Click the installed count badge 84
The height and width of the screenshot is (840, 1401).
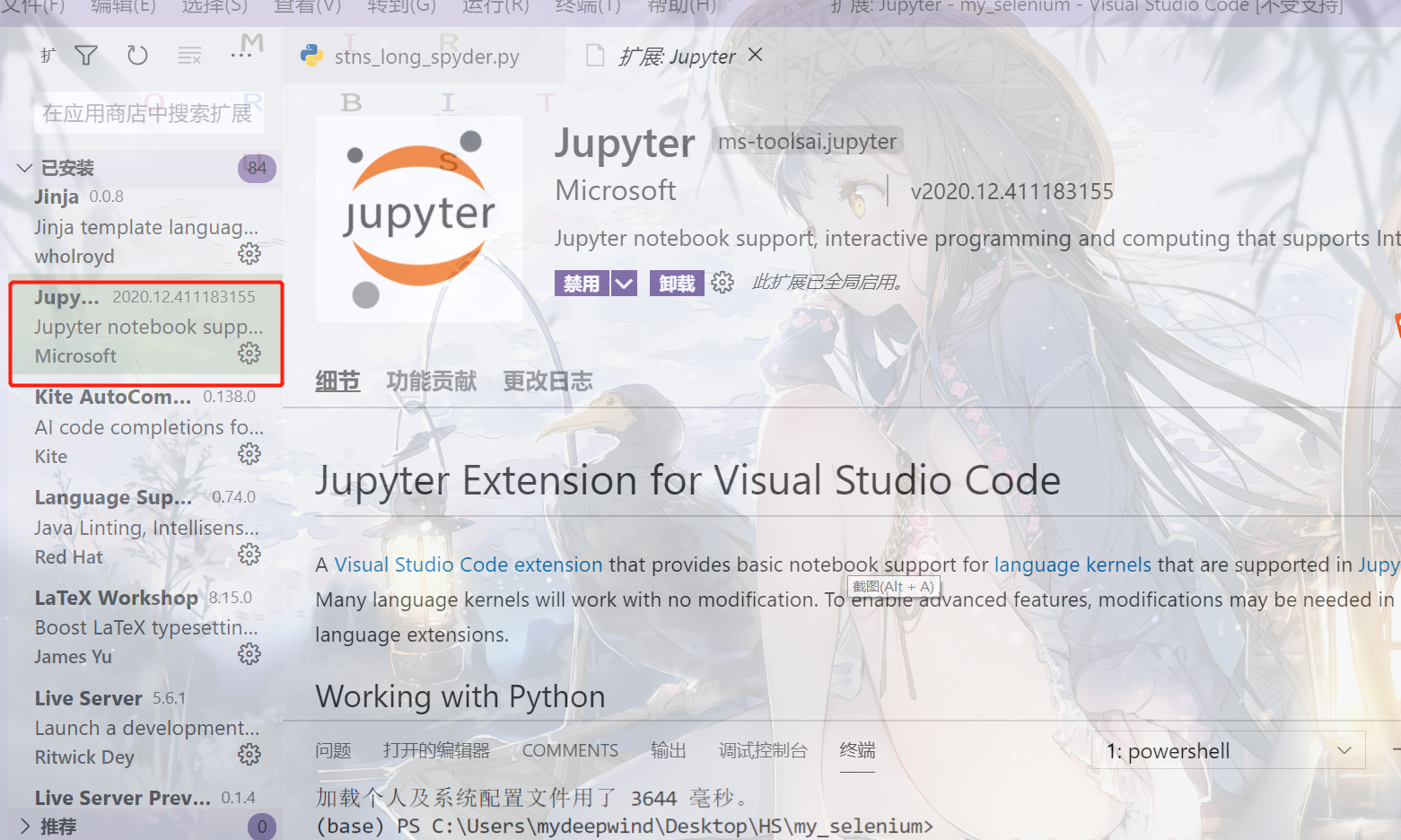[257, 168]
